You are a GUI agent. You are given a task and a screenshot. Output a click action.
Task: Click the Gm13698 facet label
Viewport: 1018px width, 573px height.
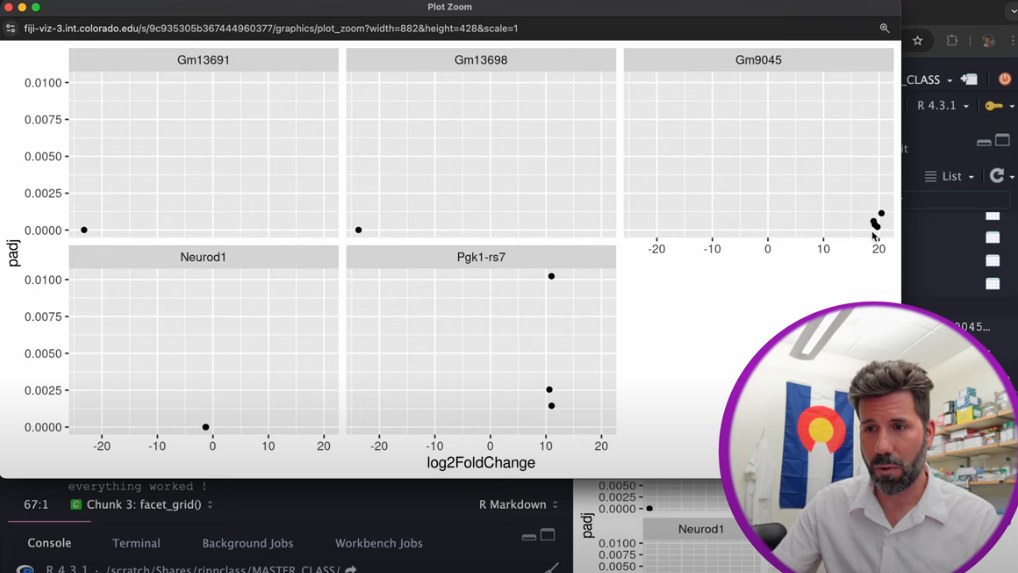point(480,60)
